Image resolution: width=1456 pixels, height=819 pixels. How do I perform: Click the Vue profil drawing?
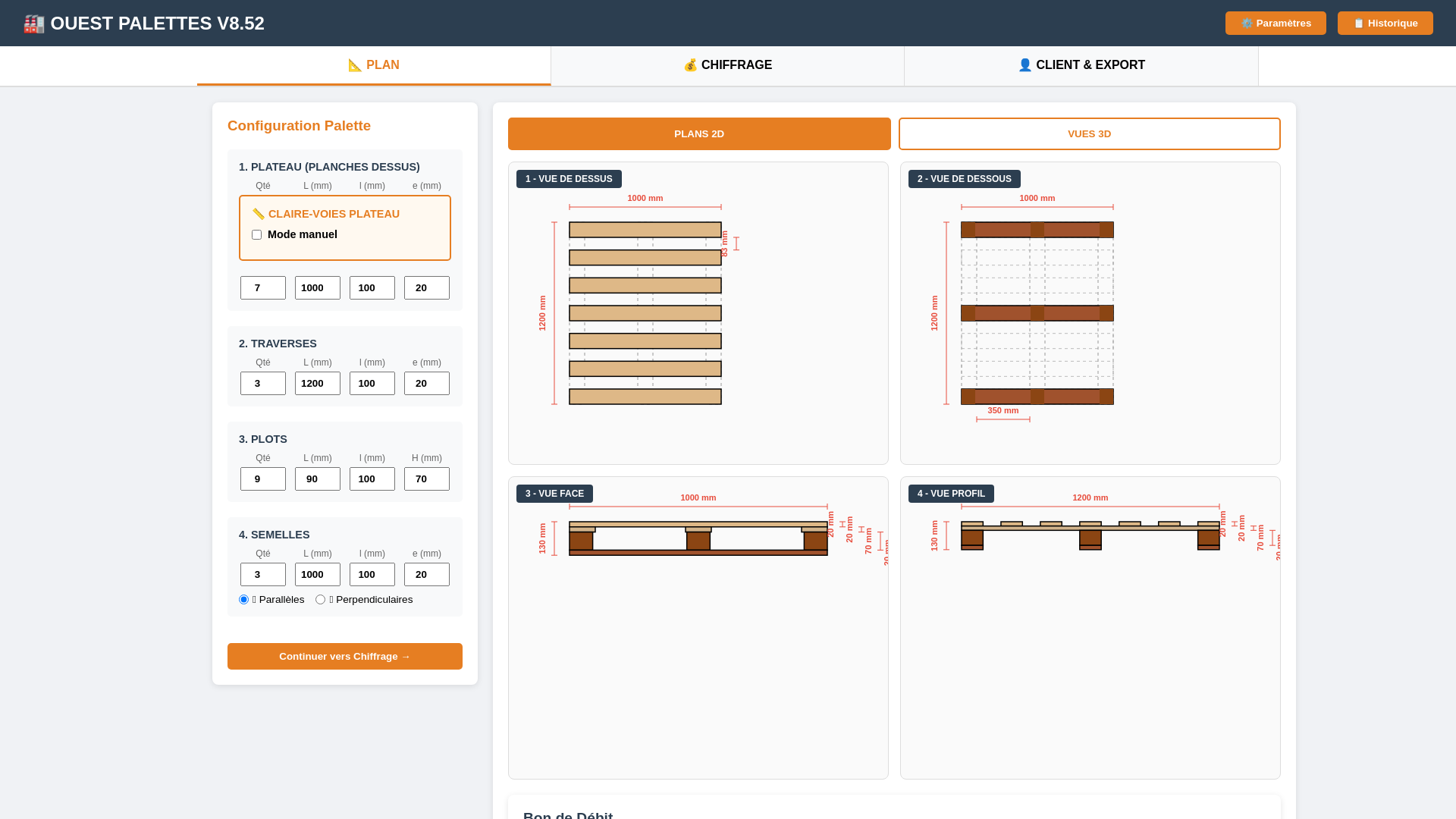tap(1090, 535)
